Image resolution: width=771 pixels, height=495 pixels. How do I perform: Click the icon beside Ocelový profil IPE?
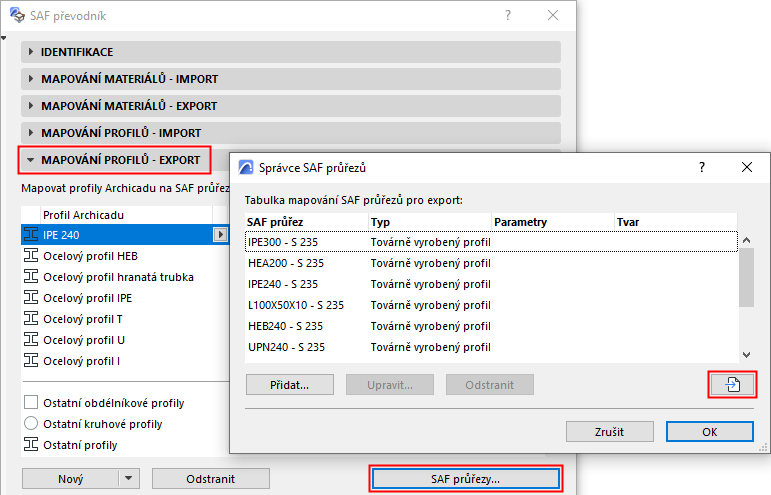31,297
